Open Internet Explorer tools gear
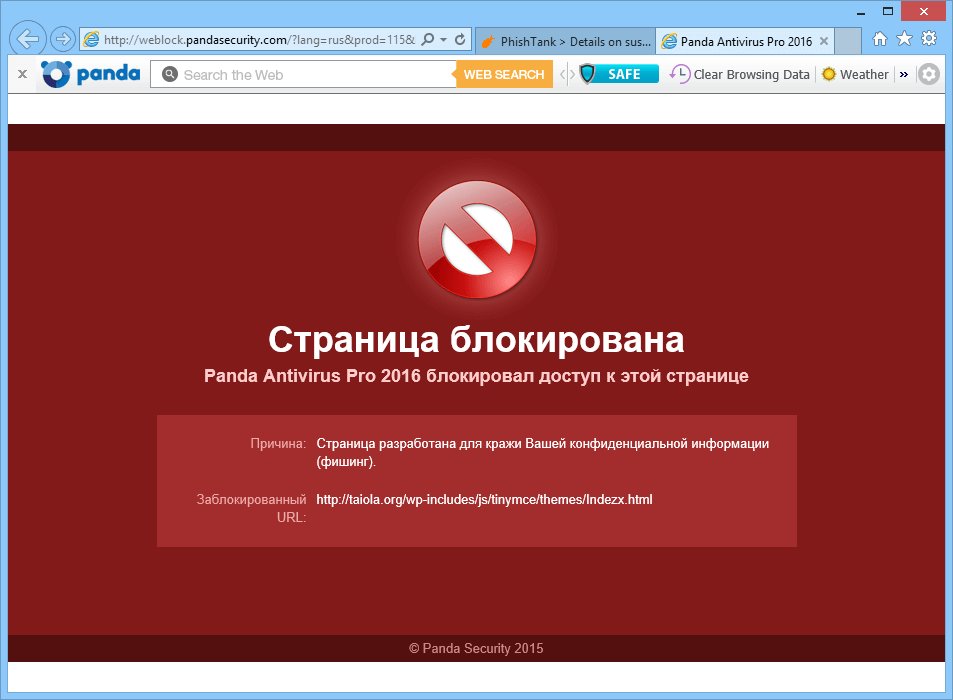Viewport: 953px width, 700px height. pos(929,39)
